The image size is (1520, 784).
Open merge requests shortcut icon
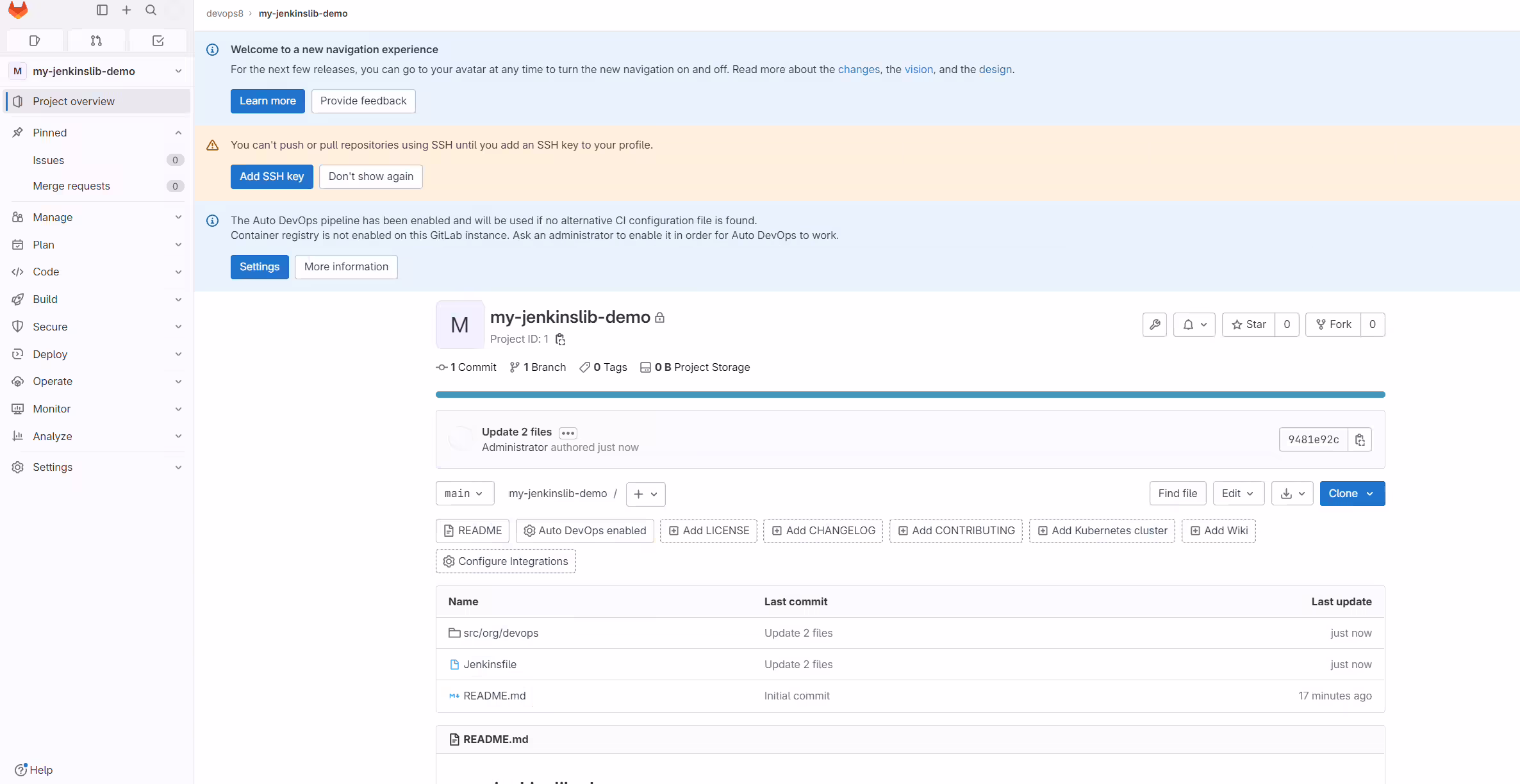(96, 40)
